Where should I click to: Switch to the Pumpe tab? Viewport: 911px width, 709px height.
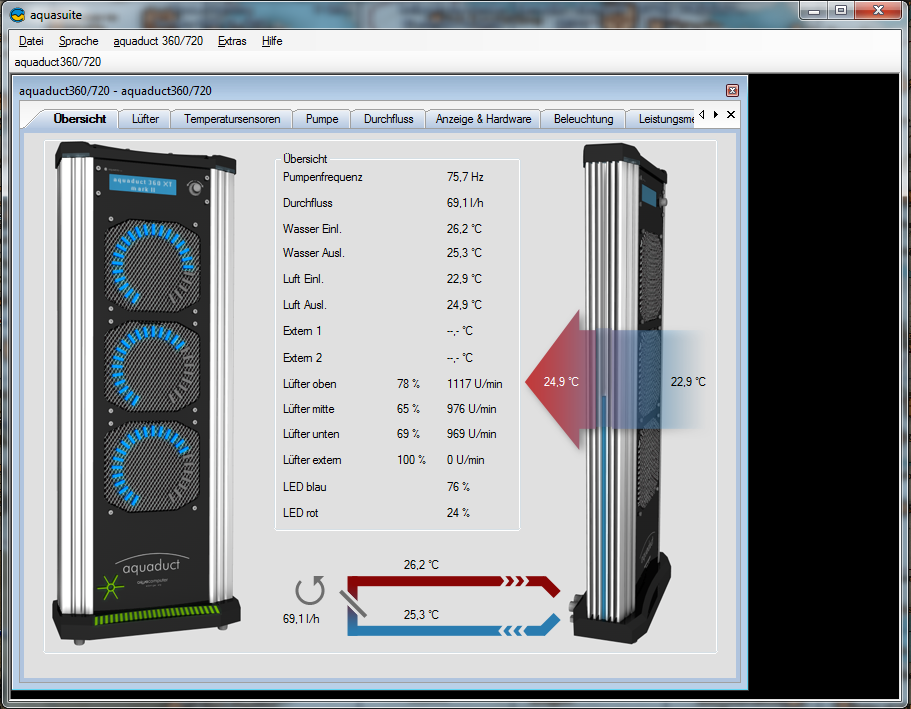coord(322,119)
